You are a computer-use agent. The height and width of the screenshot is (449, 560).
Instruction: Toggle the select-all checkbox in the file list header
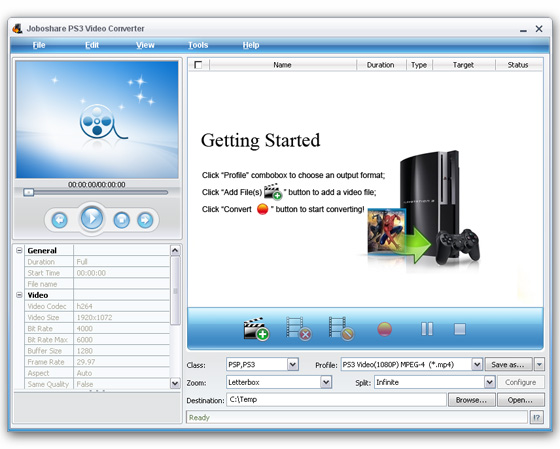[198, 65]
